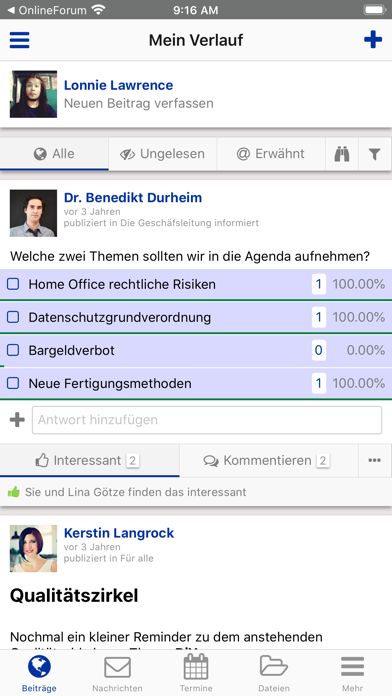Check the Datenschutzgrundverordnung option
Screen dimensions: 392x696
13,317
